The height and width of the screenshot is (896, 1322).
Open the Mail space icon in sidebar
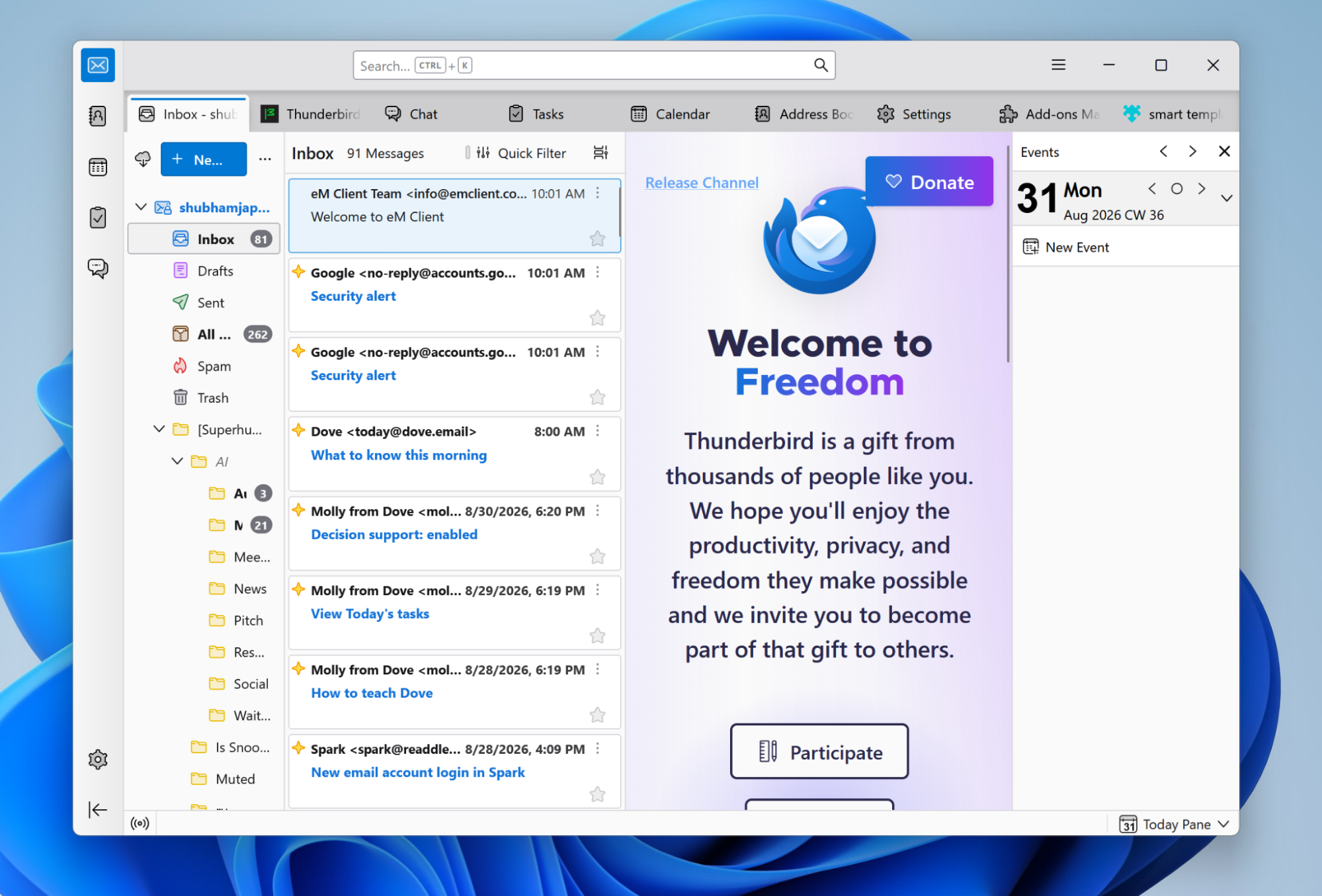(x=98, y=65)
